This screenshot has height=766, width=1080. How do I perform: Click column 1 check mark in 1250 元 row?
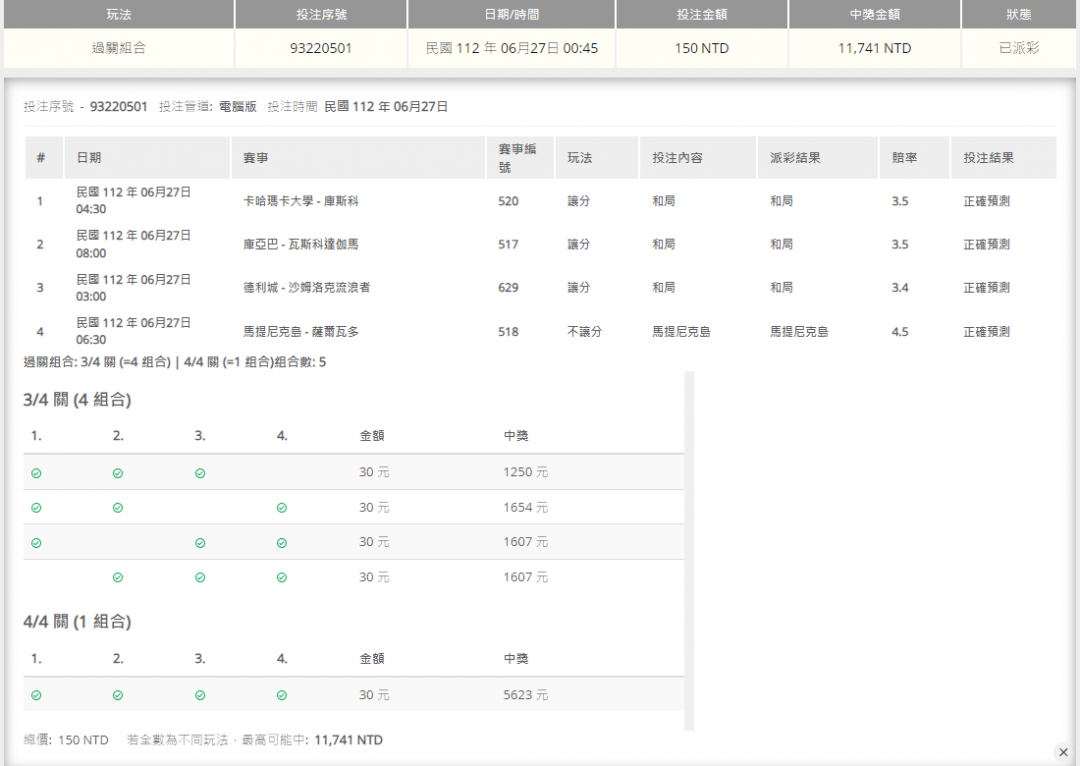(36, 473)
